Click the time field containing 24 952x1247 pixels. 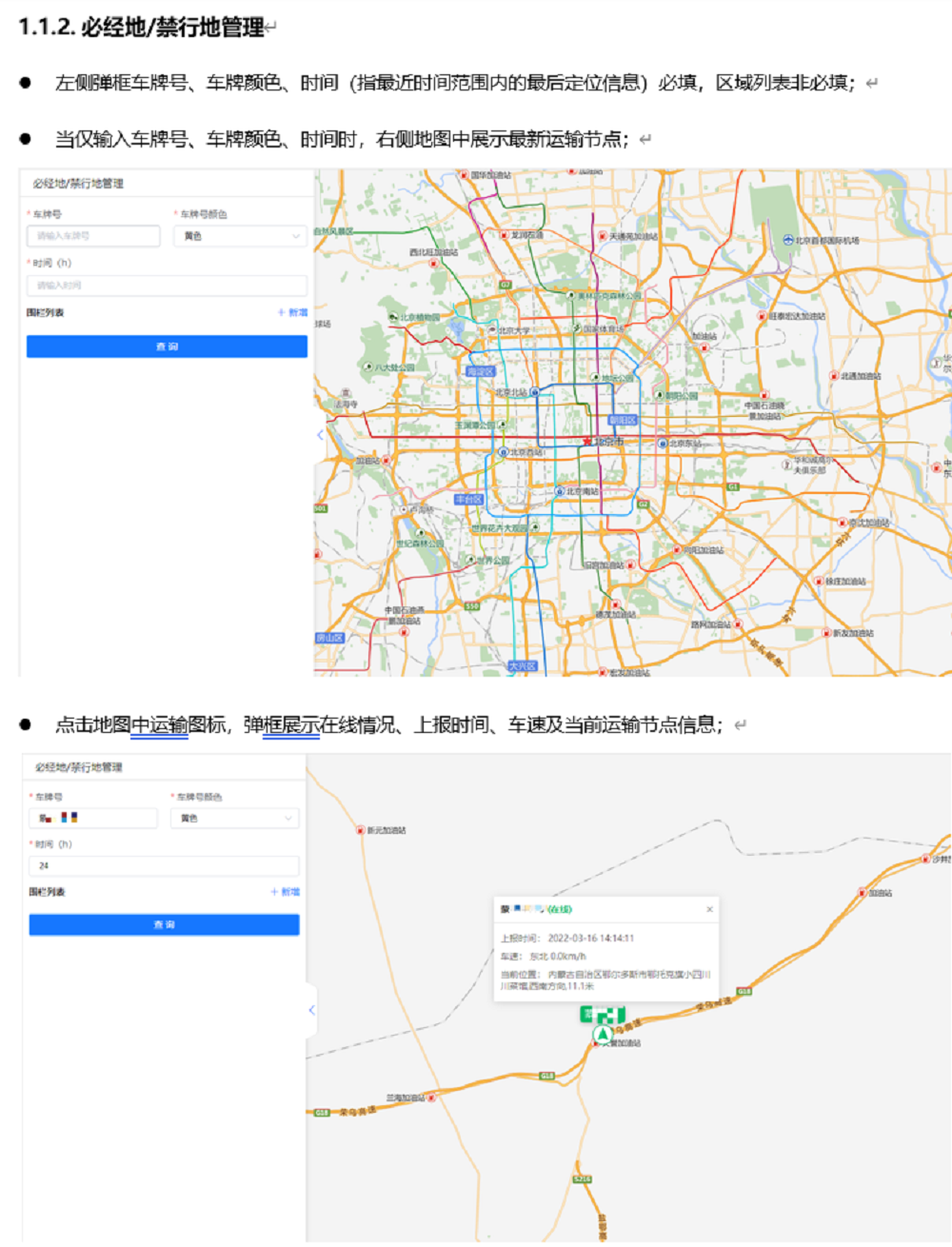coord(164,865)
